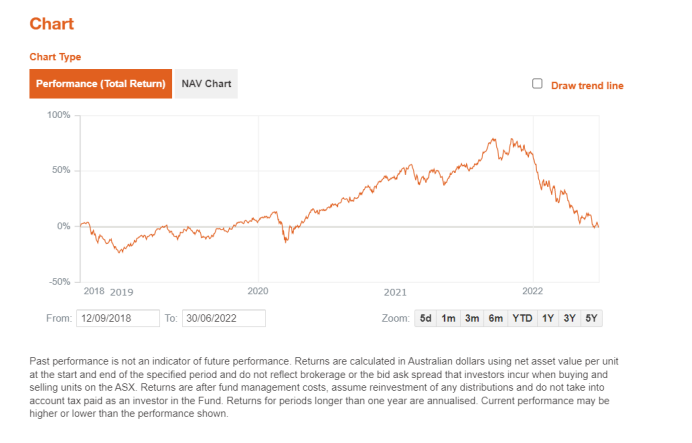Set chart zoom to 3Y
The height and width of the screenshot is (443, 692).
pos(570,319)
